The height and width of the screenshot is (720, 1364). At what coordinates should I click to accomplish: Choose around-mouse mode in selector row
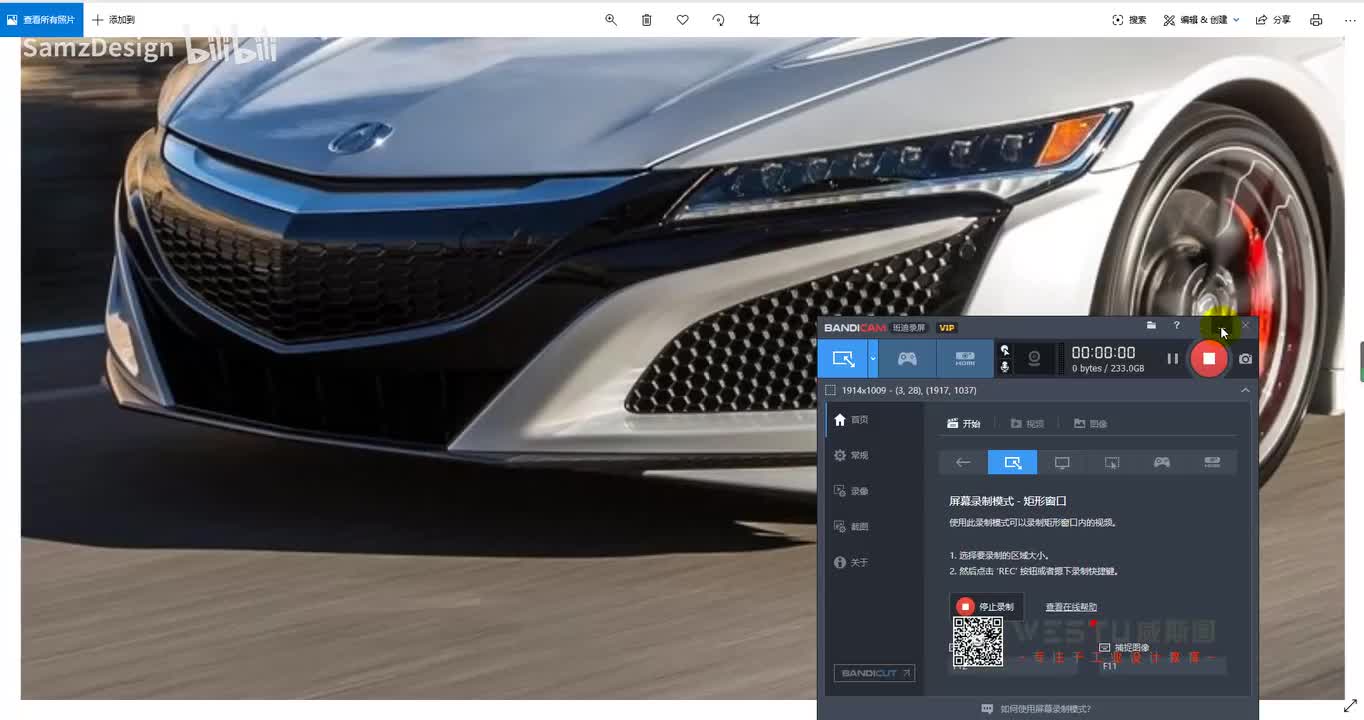point(1112,462)
